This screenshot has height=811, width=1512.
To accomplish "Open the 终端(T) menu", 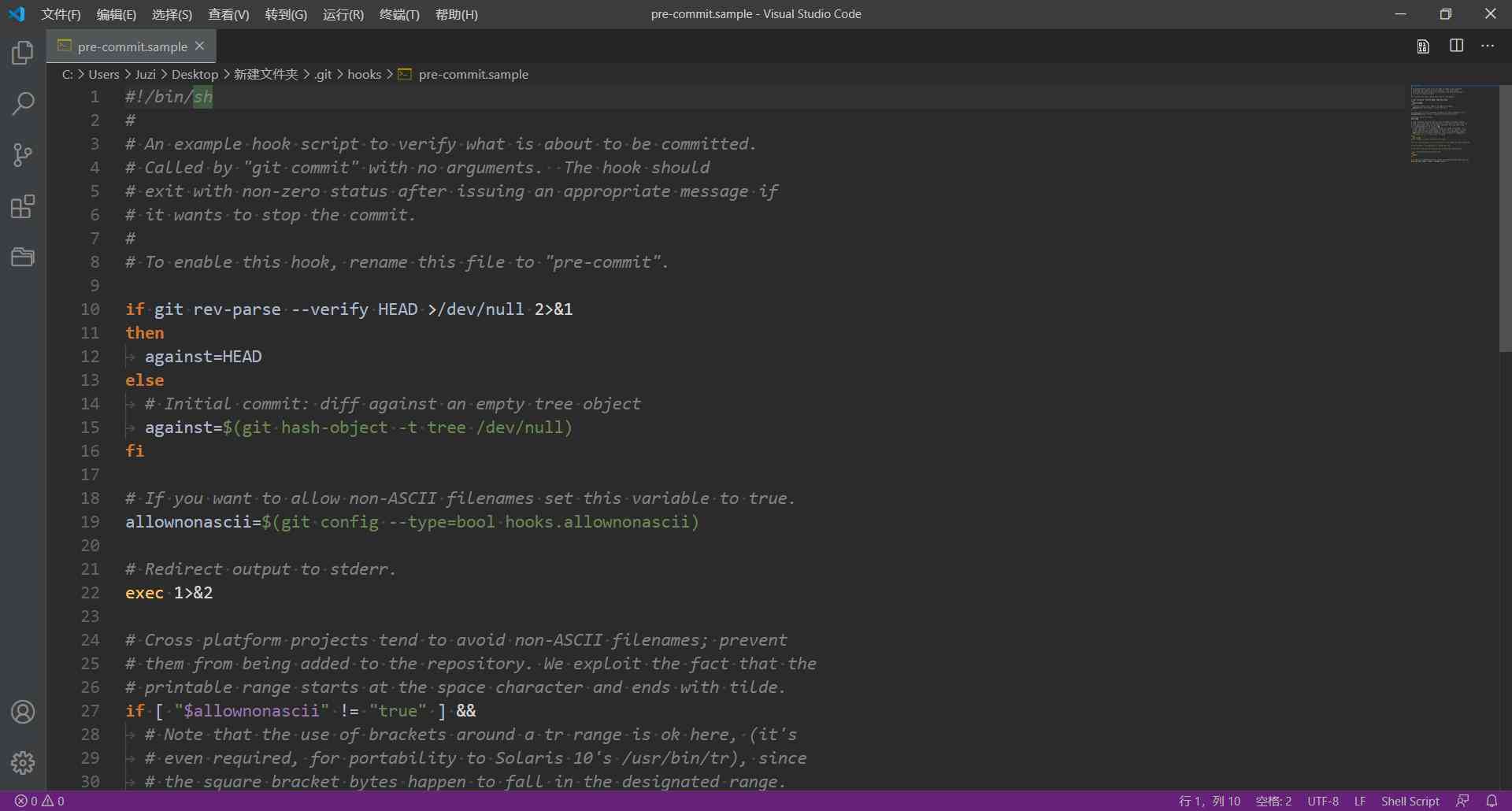I will point(399,14).
